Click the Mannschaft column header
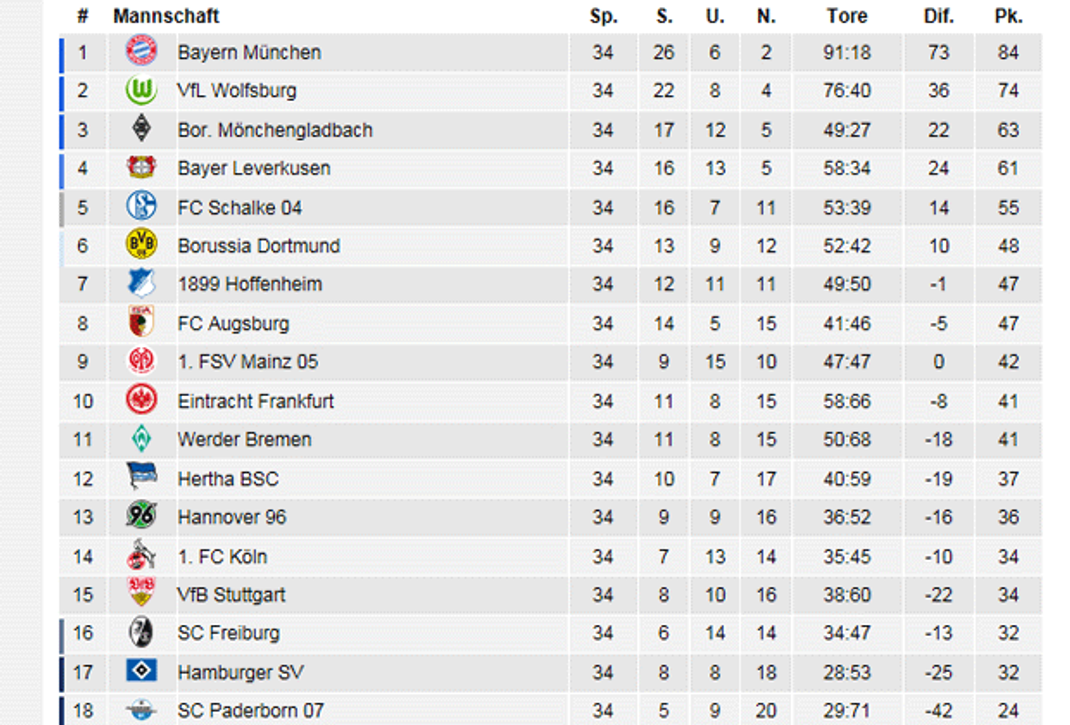1070x725 pixels. click(x=166, y=16)
